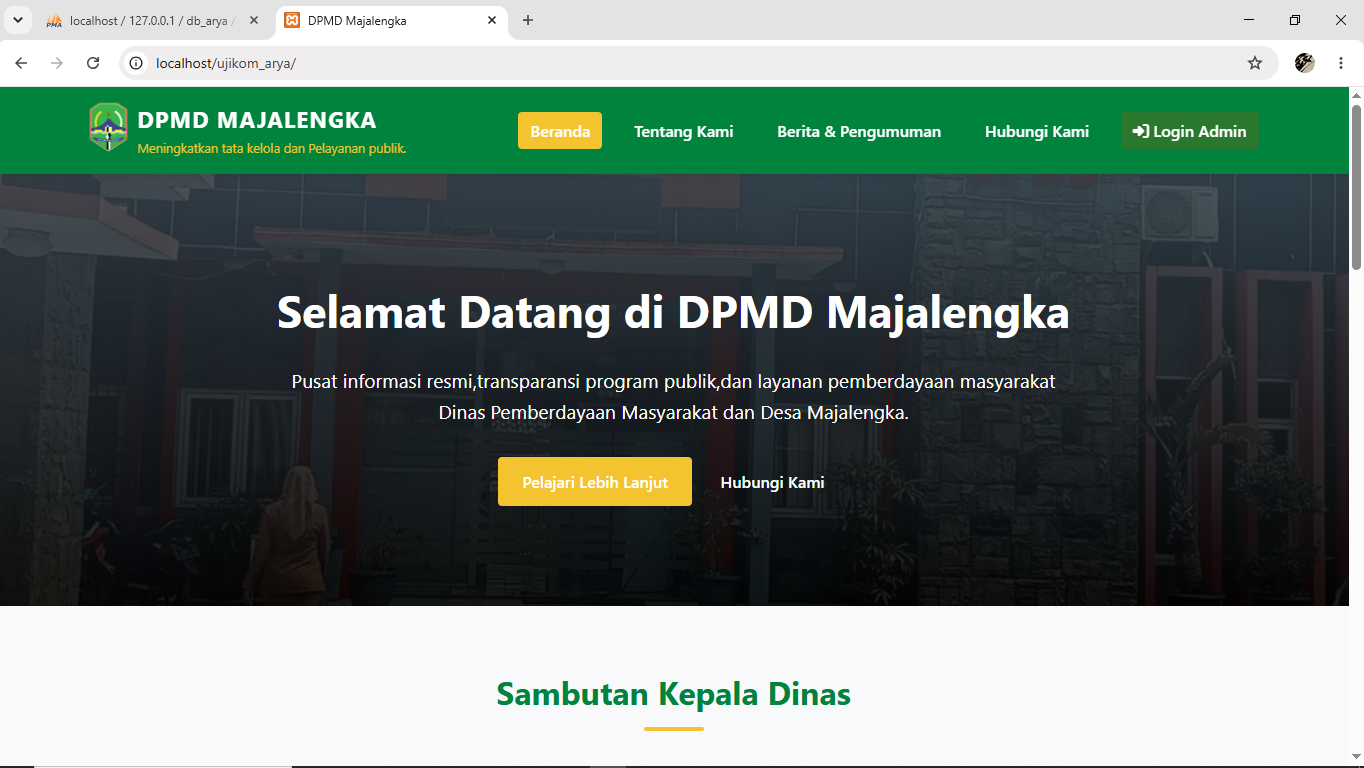
Task: Open Hubungi Kami in the navigation bar
Action: pyautogui.click(x=1037, y=131)
